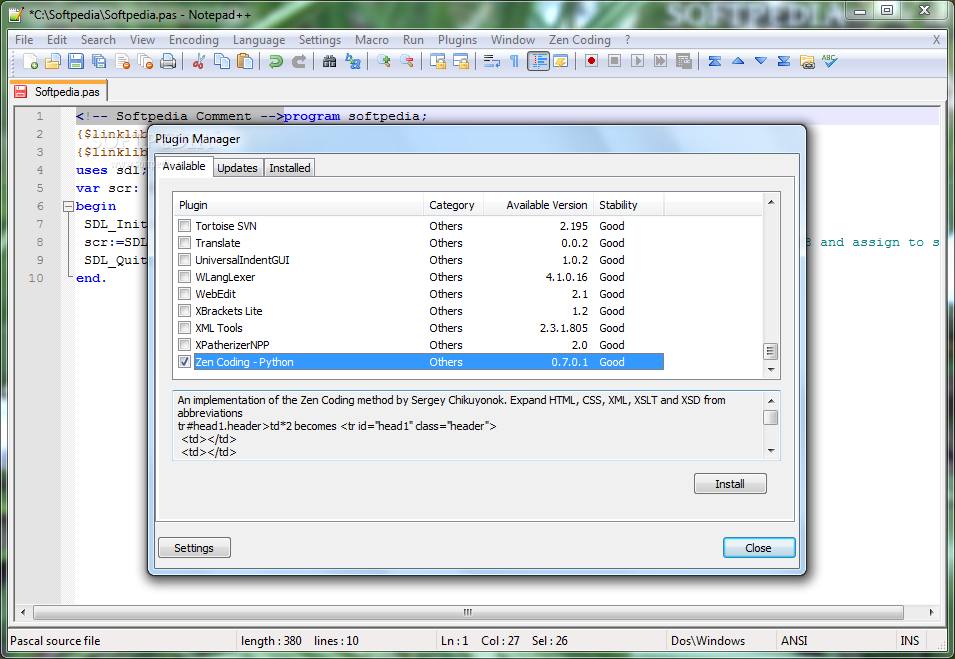This screenshot has height=659, width=955.
Task: Show all characters pilcrow icon
Action: click(x=515, y=62)
